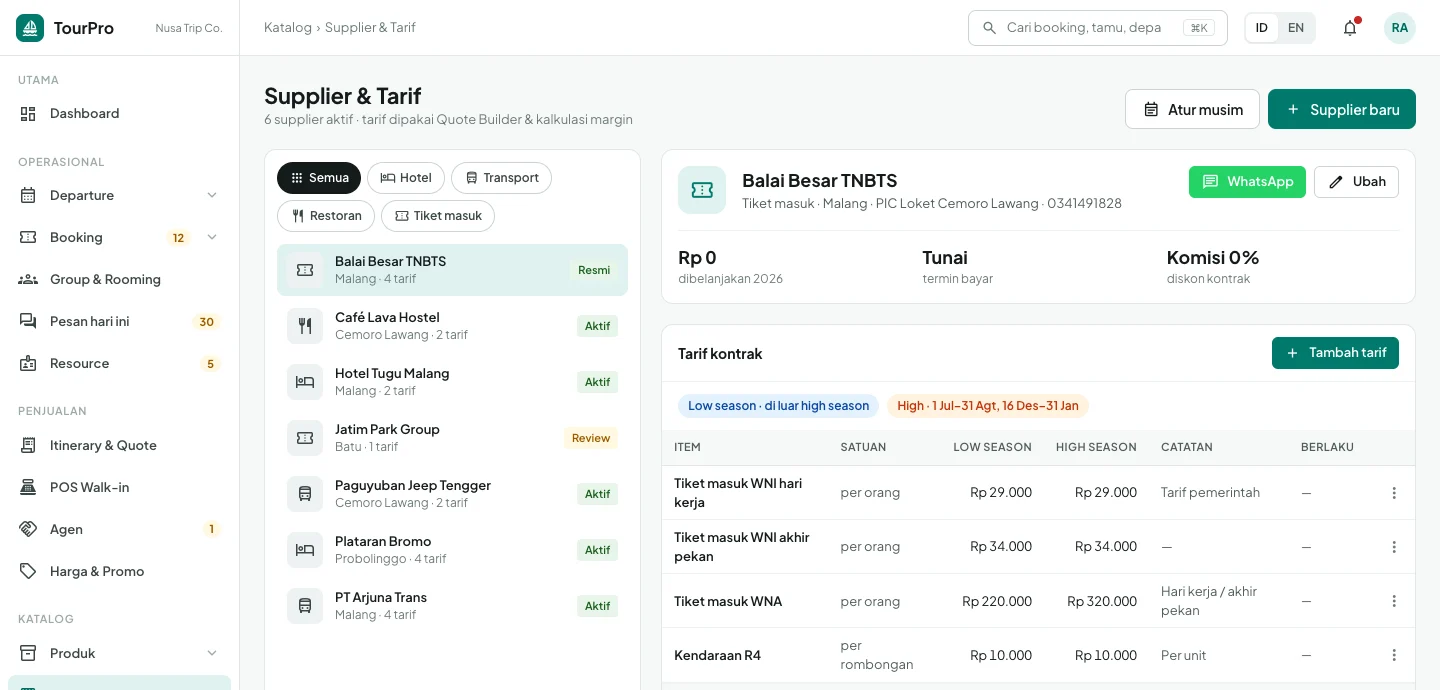1440x690 pixels.
Task: Expand the Departure sidebar submenu chevron
Action: (x=212, y=196)
